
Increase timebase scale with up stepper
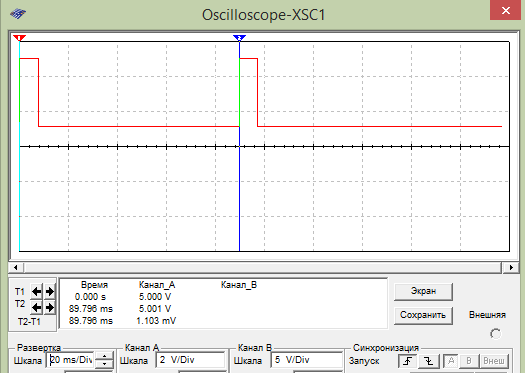(104, 356)
